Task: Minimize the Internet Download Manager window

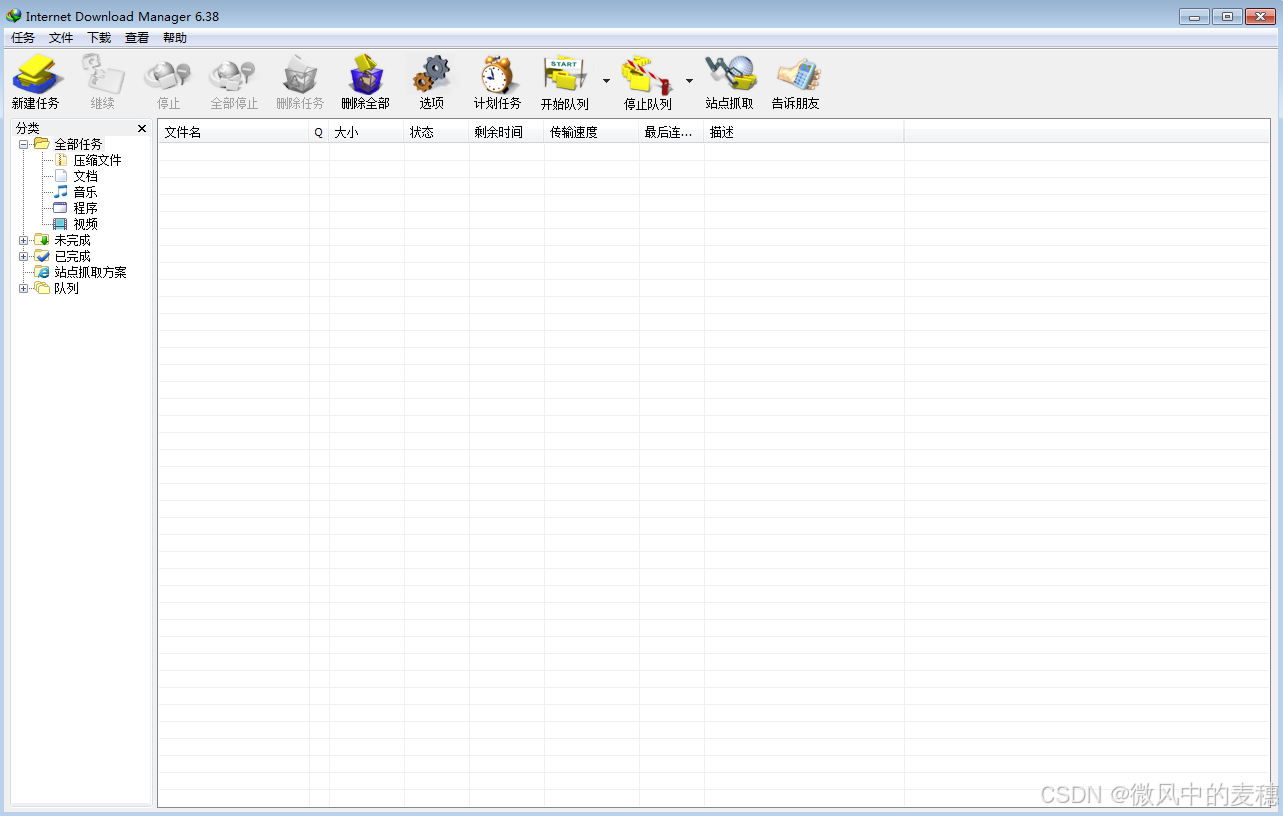Action: [1194, 16]
